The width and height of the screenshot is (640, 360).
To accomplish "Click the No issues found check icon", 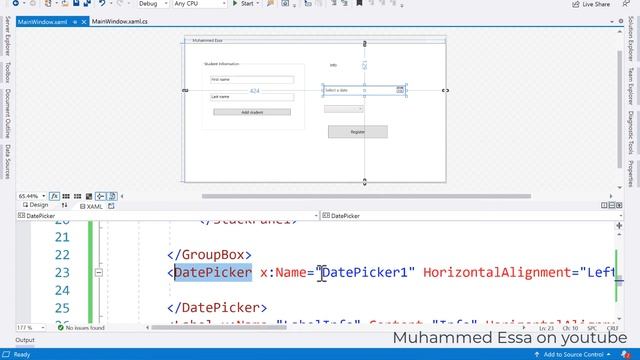I will pyautogui.click(x=61, y=328).
